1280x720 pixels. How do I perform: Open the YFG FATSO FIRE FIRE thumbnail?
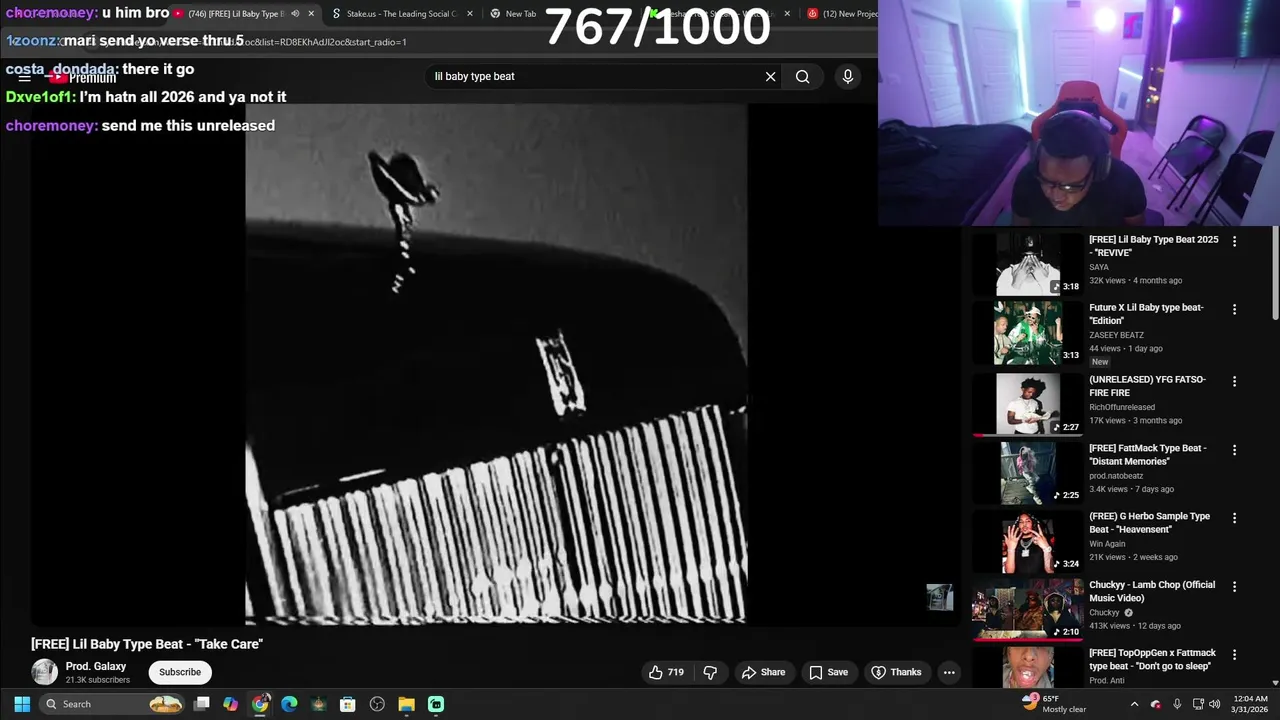pos(1027,405)
